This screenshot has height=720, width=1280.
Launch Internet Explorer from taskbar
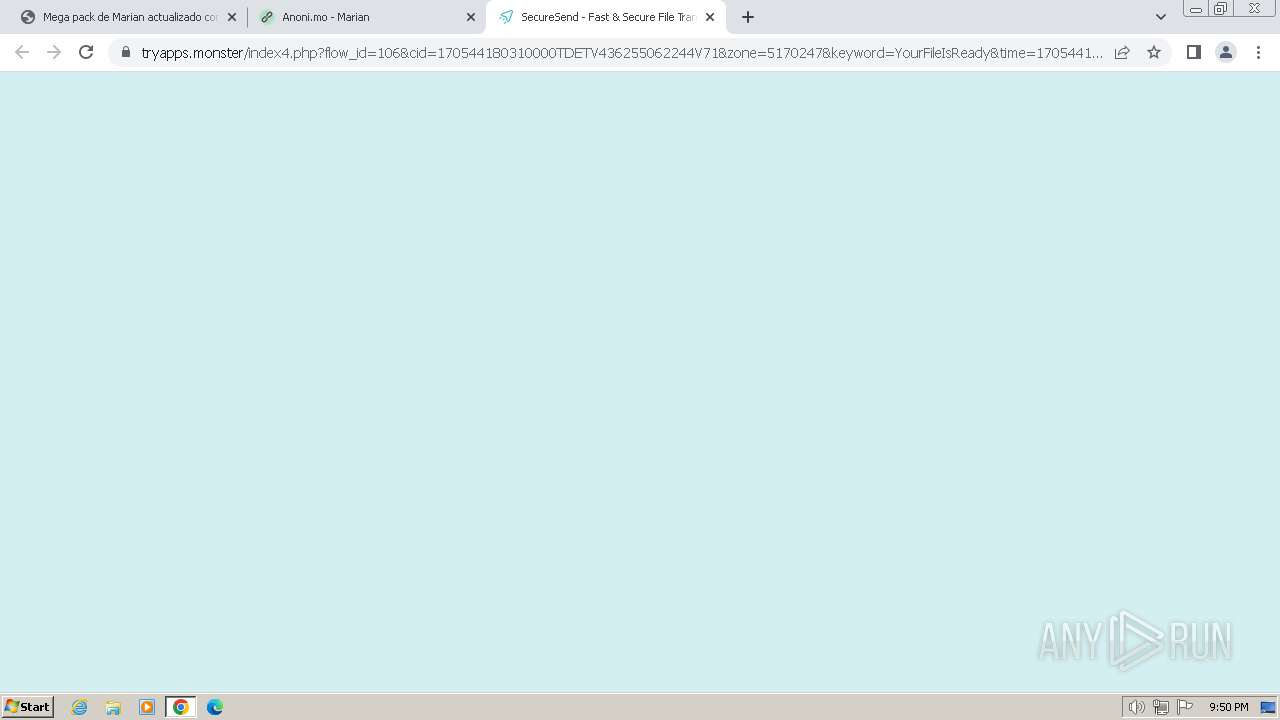coord(80,707)
